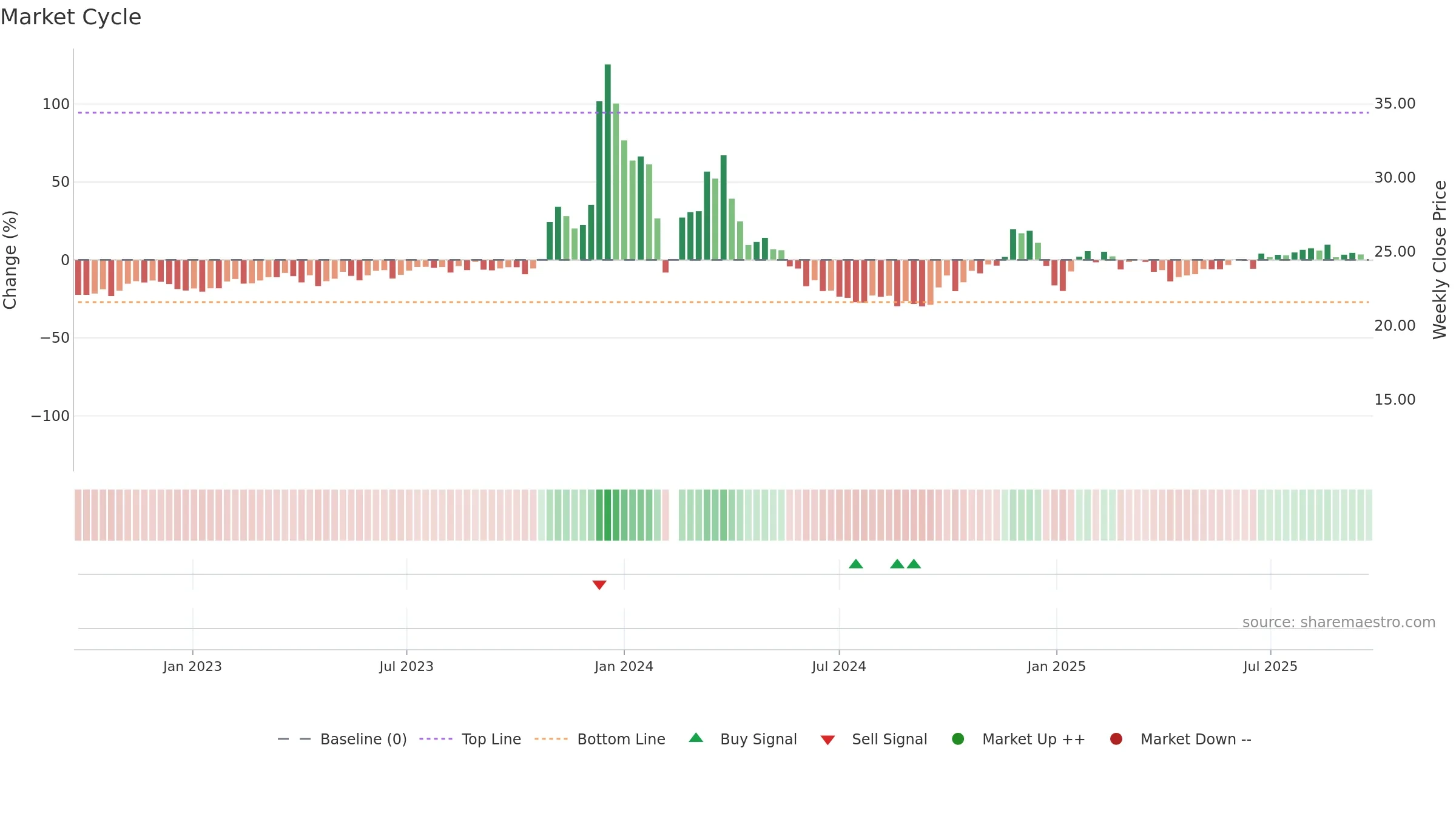The height and width of the screenshot is (819, 1456).
Task: Click the red Sell Signal triangle in legend
Action: click(827, 740)
